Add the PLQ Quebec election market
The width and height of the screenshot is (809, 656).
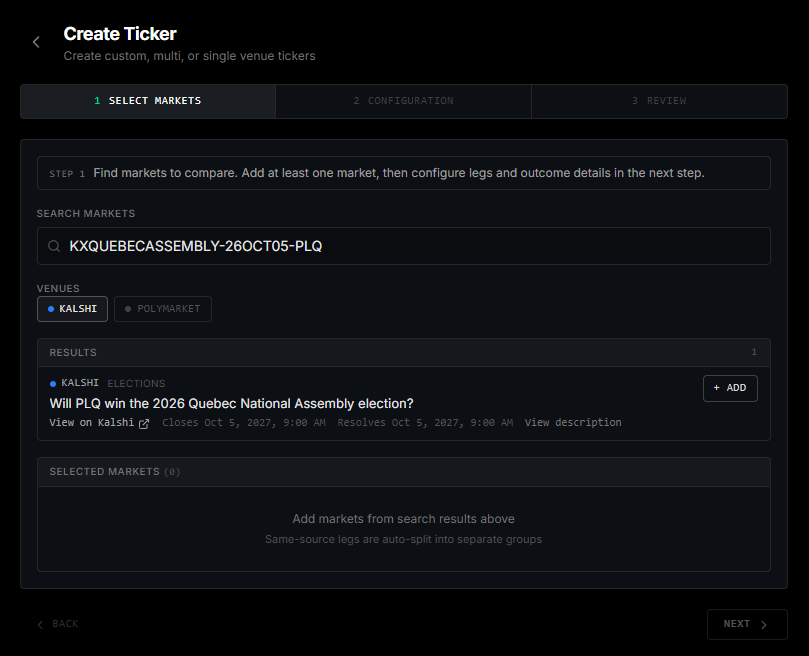(730, 388)
